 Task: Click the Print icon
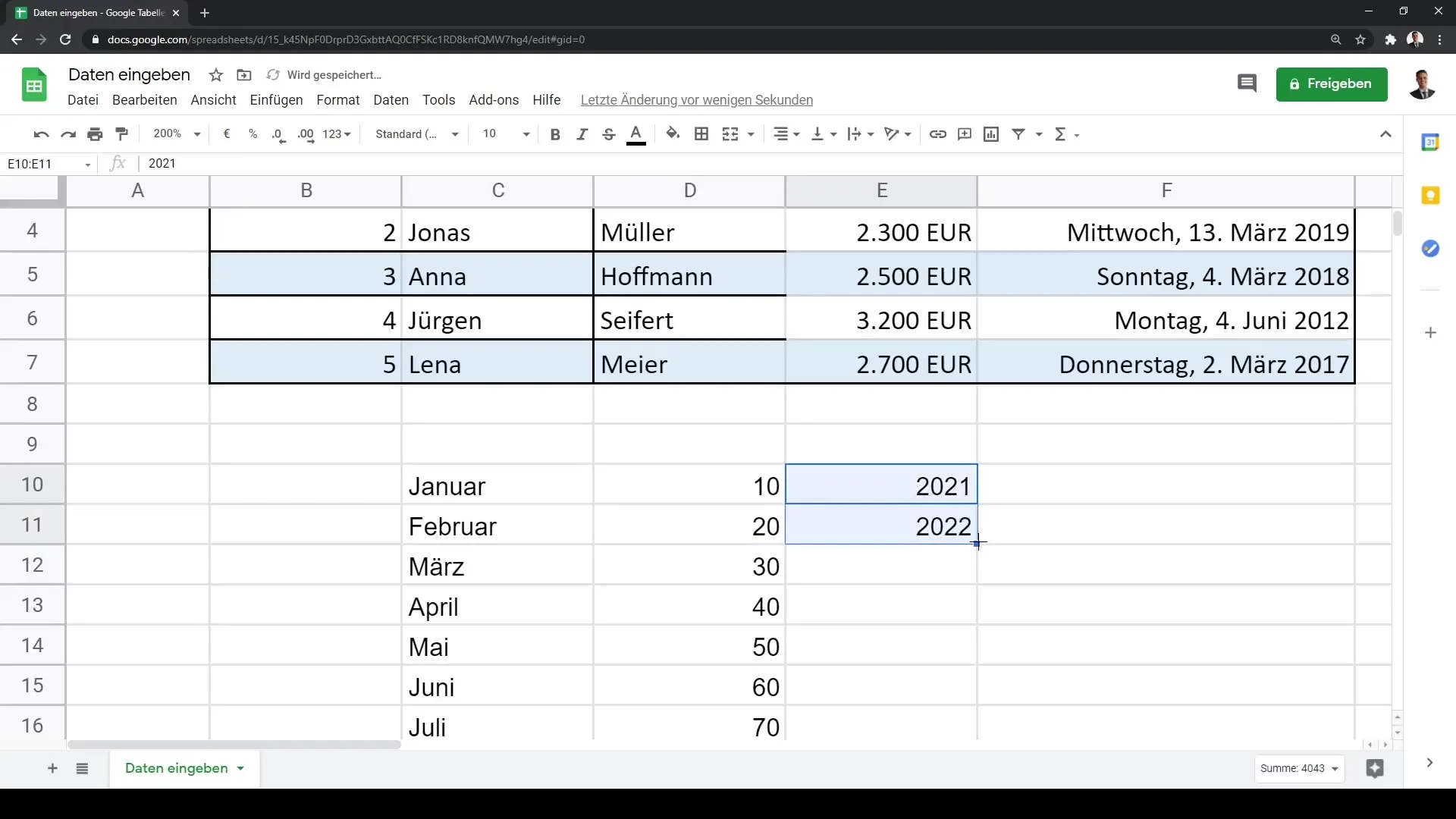click(95, 134)
